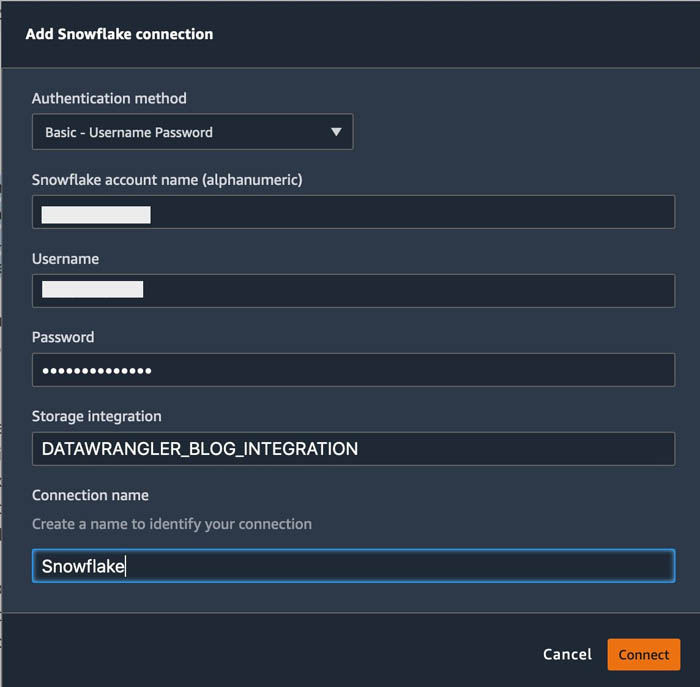
Task: Click the 'Authentication method' label
Action: point(109,98)
